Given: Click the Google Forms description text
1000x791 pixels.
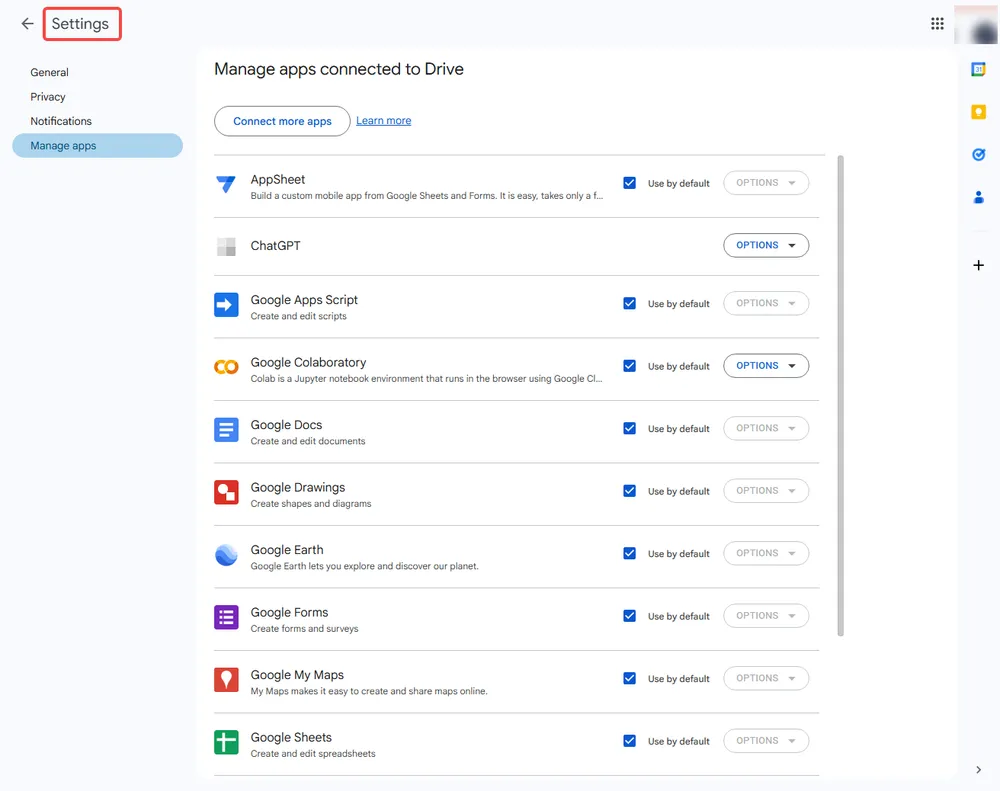Looking at the screenshot, I should (x=304, y=629).
